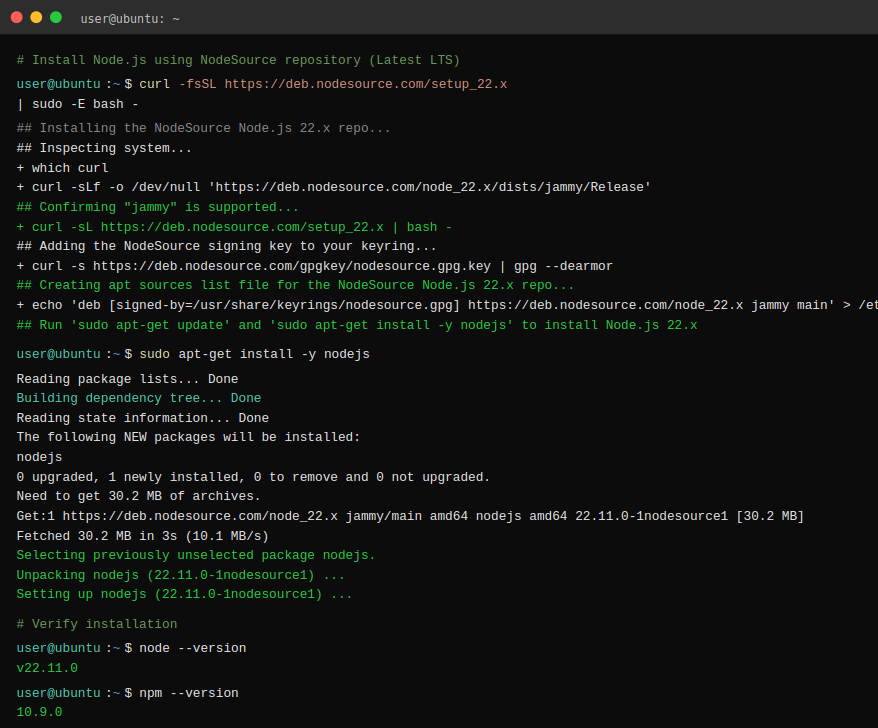Click the 'node --version' command
878x728 pixels.
[193, 648]
